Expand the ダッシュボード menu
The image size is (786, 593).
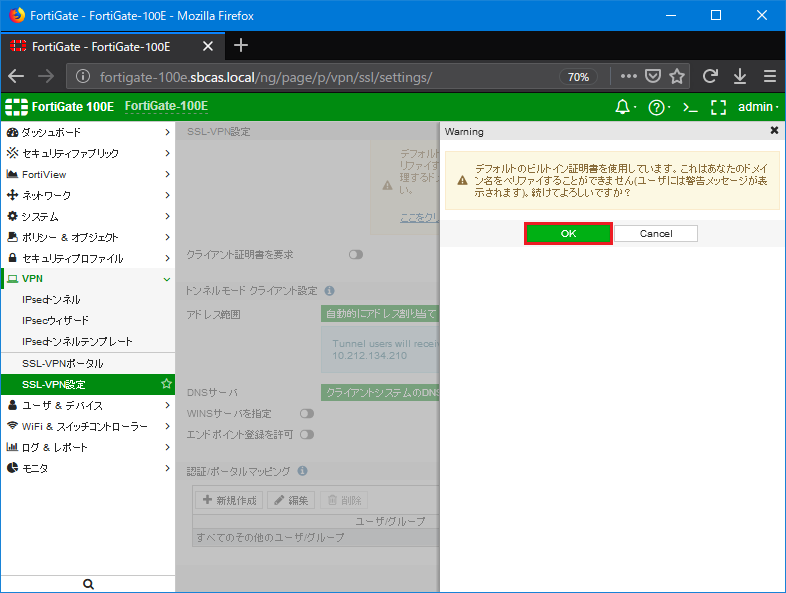(88, 132)
